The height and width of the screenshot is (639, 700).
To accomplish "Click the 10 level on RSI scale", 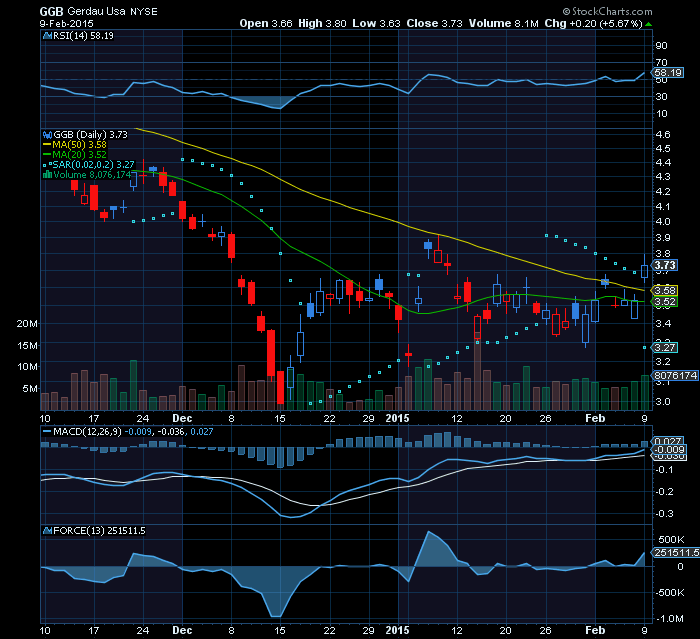I will [662, 114].
